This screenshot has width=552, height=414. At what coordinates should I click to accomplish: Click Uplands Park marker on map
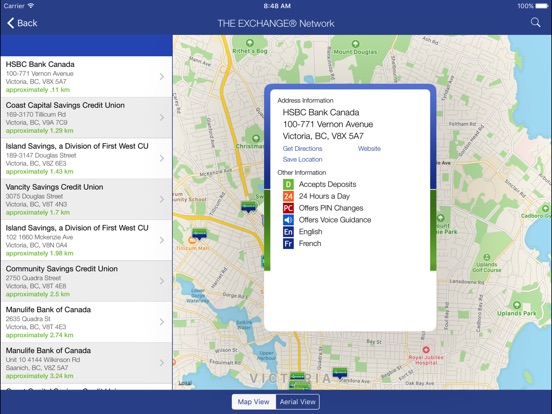(516, 305)
